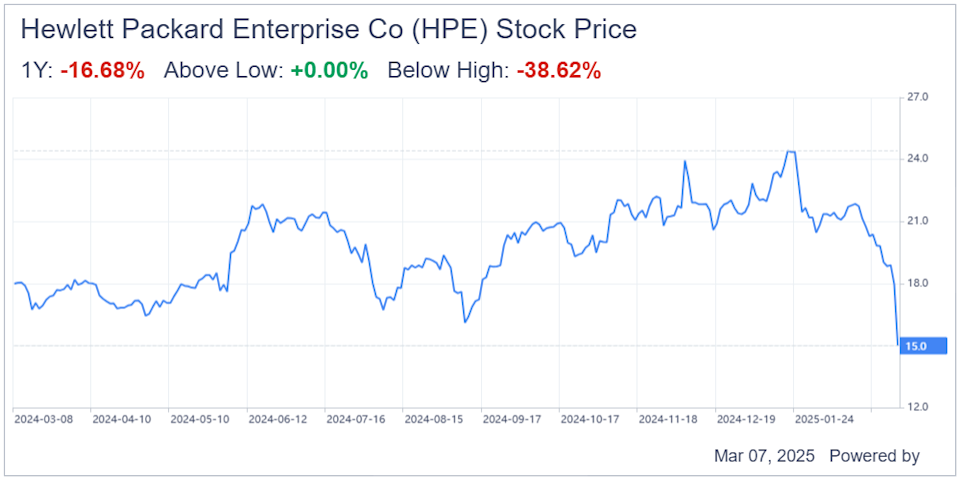The width and height of the screenshot is (960, 480).
Task: Select the 2024-08-15 date on the x-axis
Action: click(x=434, y=419)
